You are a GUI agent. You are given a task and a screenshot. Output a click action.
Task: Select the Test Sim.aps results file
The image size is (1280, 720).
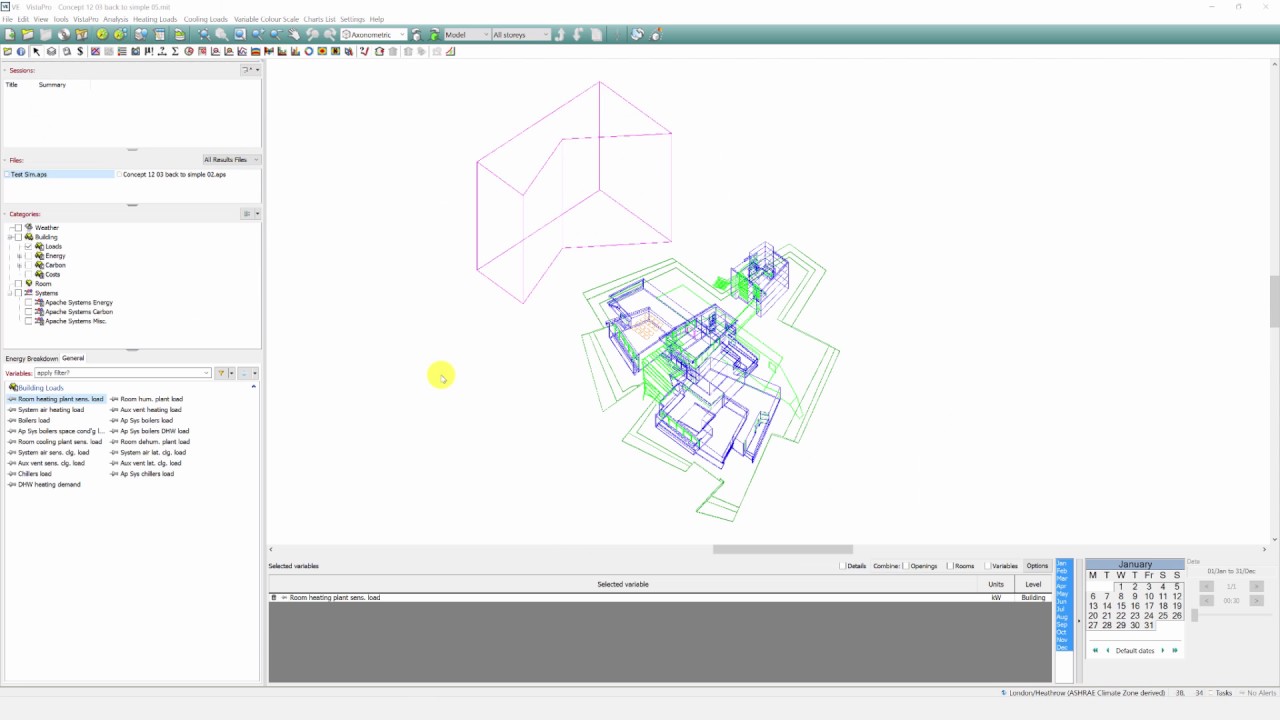click(59, 174)
